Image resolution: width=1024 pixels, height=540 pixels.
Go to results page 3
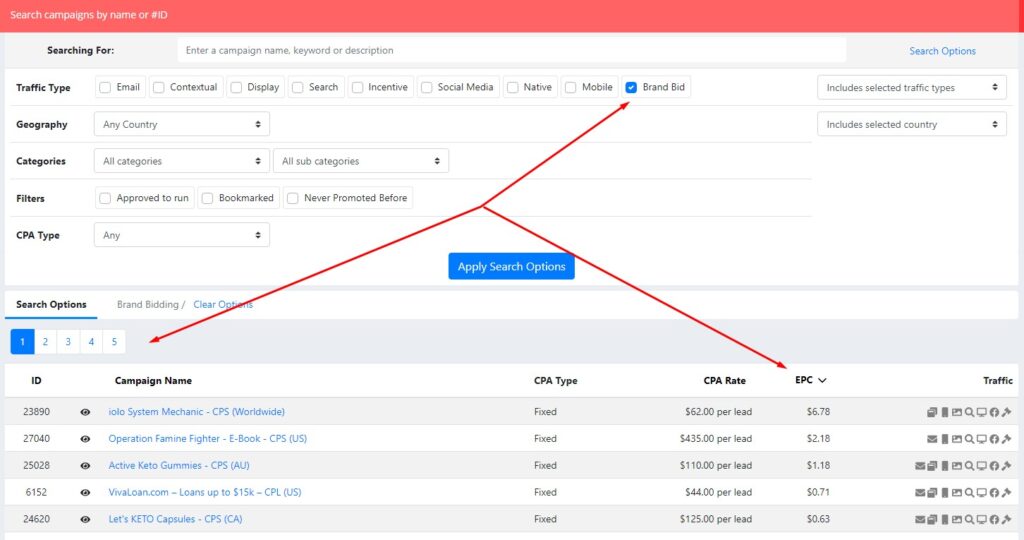tap(68, 341)
